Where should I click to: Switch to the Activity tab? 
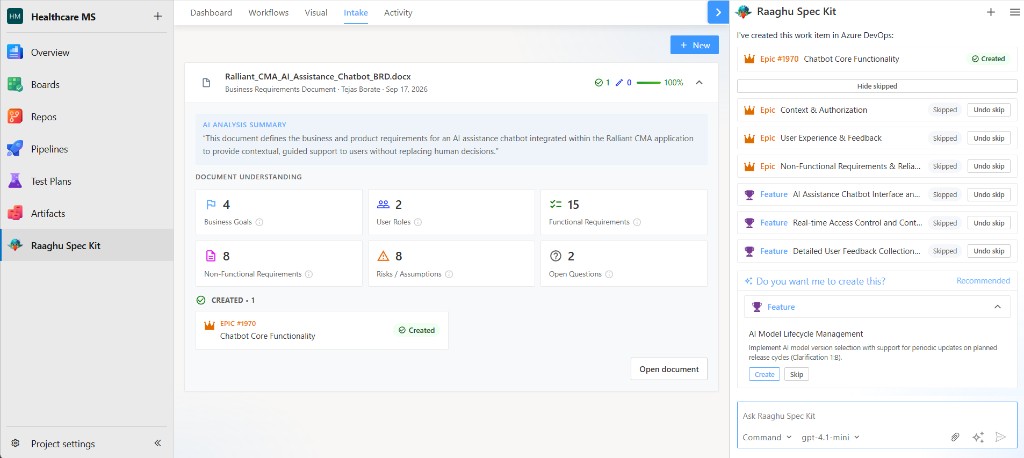pos(398,12)
